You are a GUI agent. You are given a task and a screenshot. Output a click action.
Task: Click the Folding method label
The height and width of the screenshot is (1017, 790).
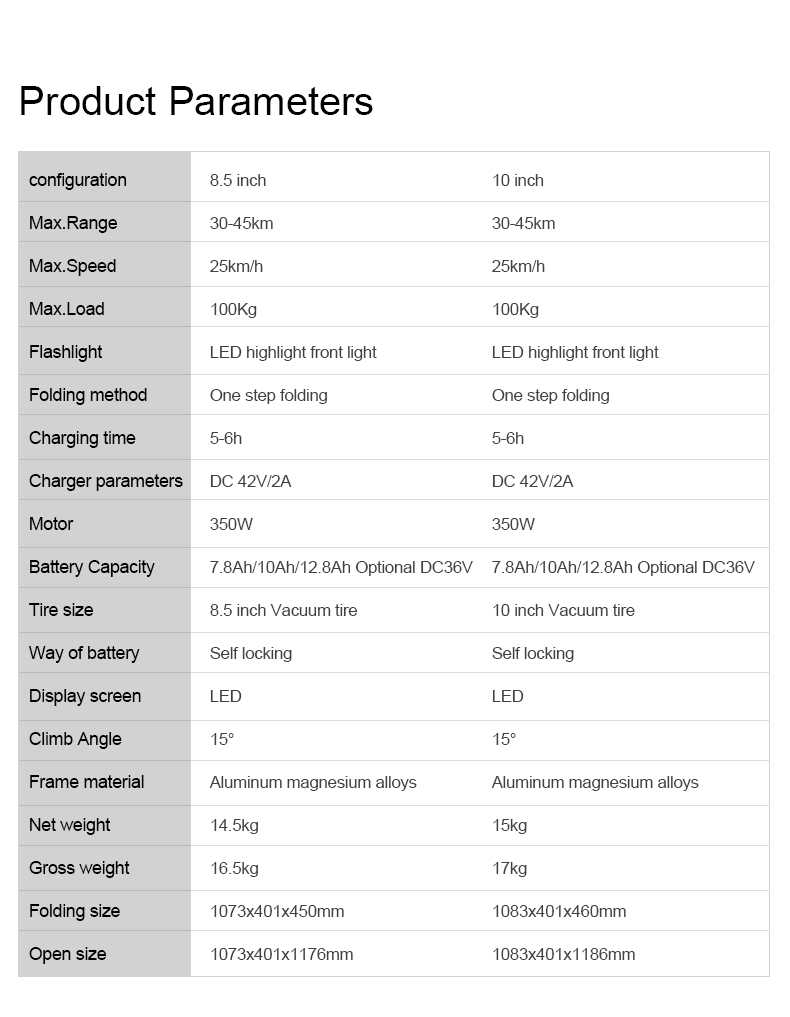(88, 395)
